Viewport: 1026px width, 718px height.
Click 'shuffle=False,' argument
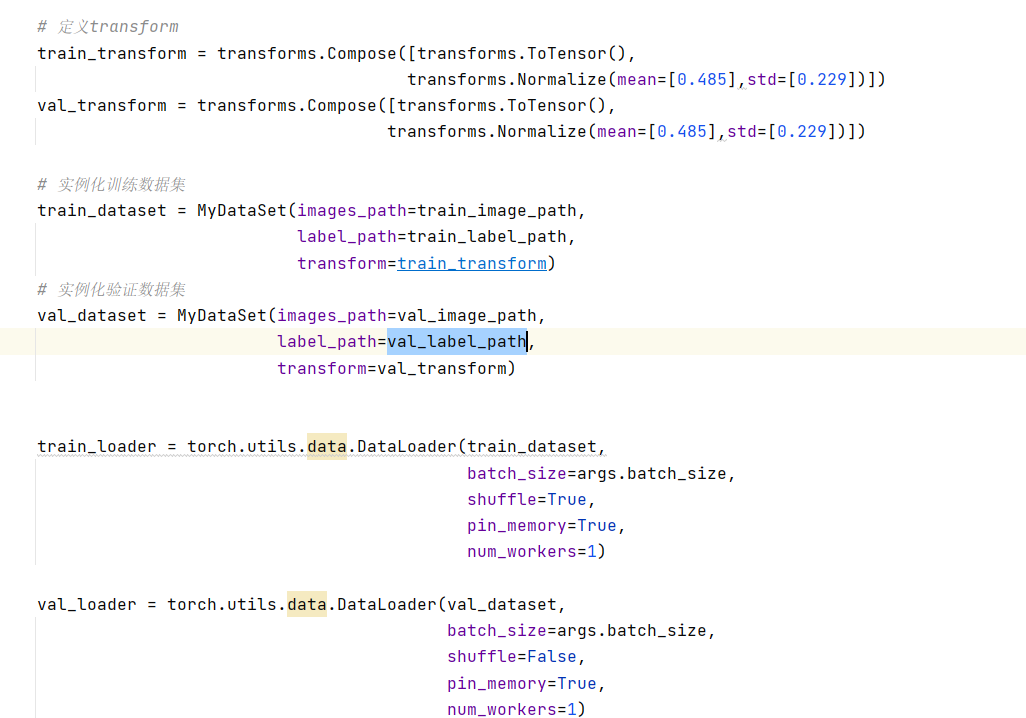tap(516, 657)
